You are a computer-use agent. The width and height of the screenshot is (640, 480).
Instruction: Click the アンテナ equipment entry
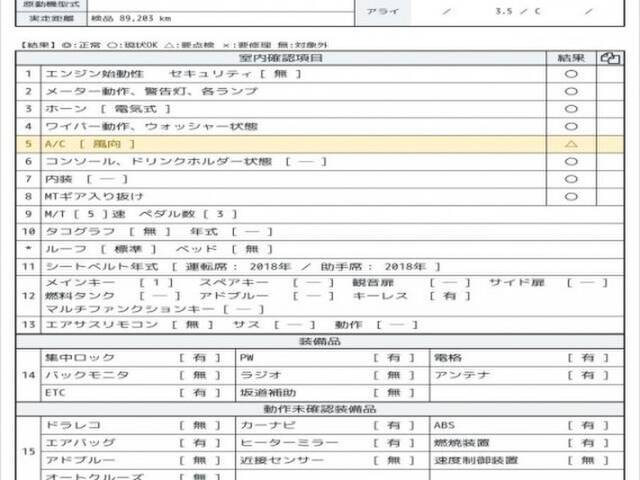pos(521,375)
